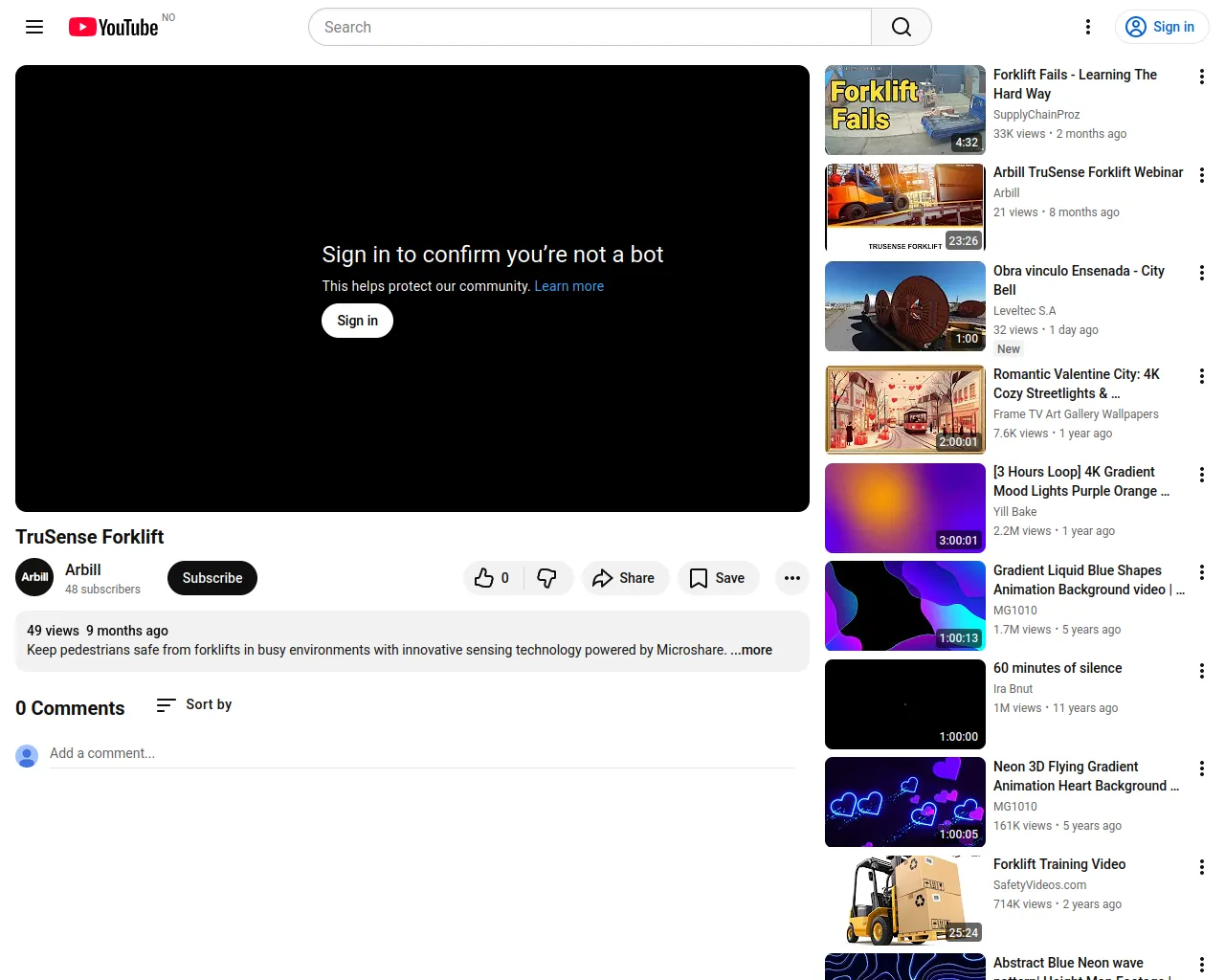The height and width of the screenshot is (980, 1225).
Task: Click Sign in button inside the player
Action: (357, 321)
